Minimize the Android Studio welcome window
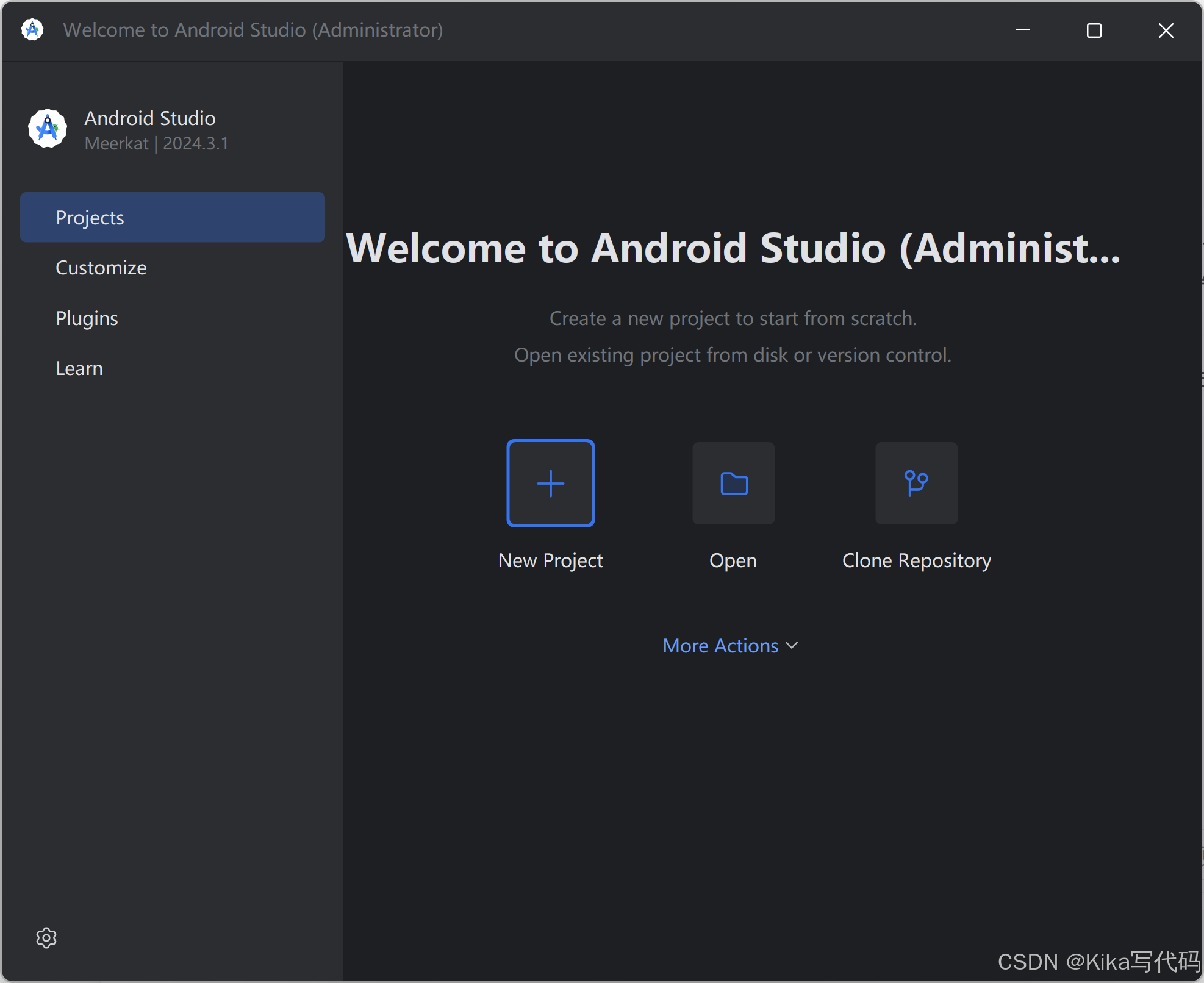Viewport: 1204px width, 983px height. pyautogui.click(x=1023, y=30)
